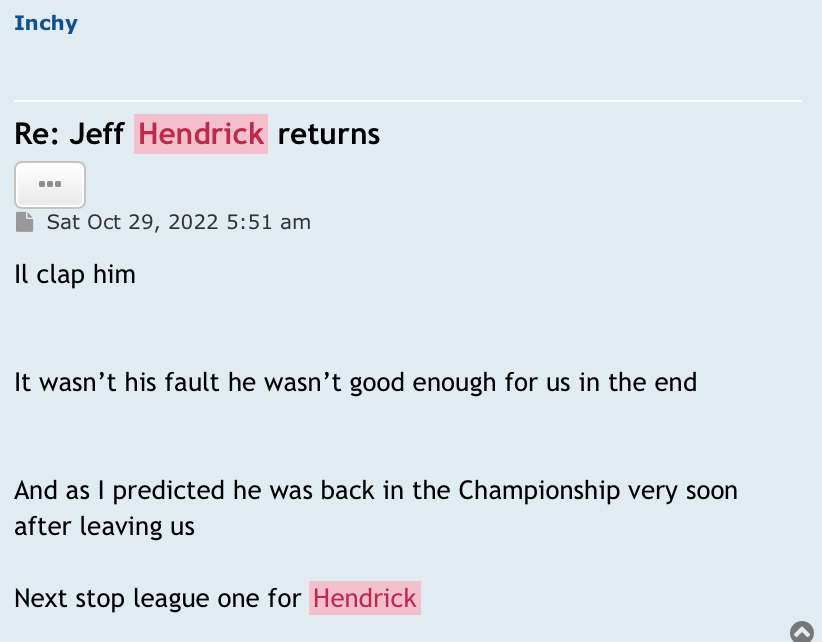Viewport: 822px width, 642px height.
Task: Click the post options ellipsis button
Action: point(50,185)
